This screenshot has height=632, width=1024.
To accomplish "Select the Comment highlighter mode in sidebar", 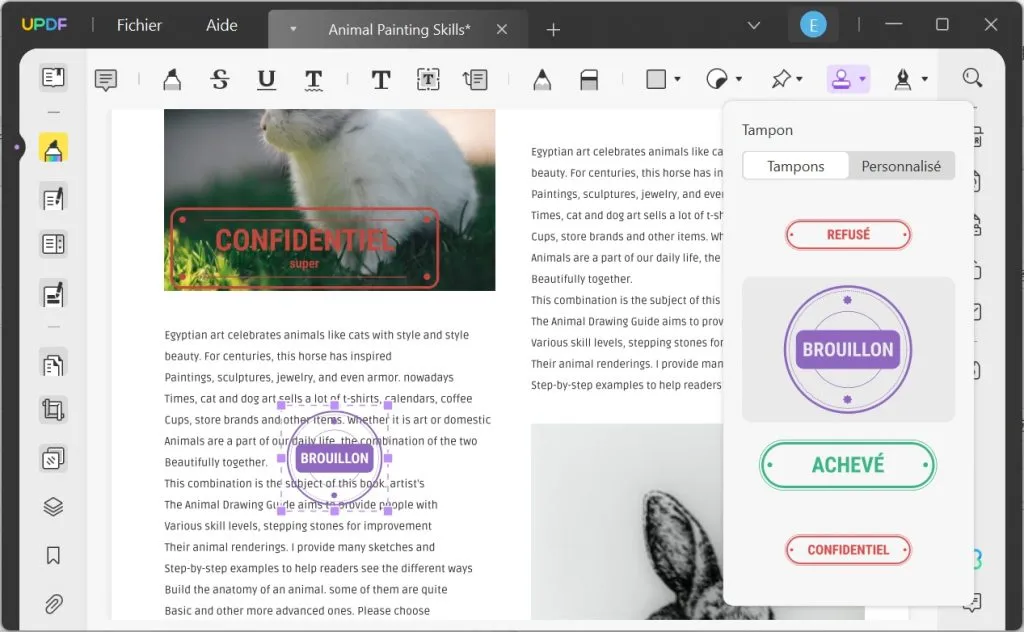I will [53, 148].
